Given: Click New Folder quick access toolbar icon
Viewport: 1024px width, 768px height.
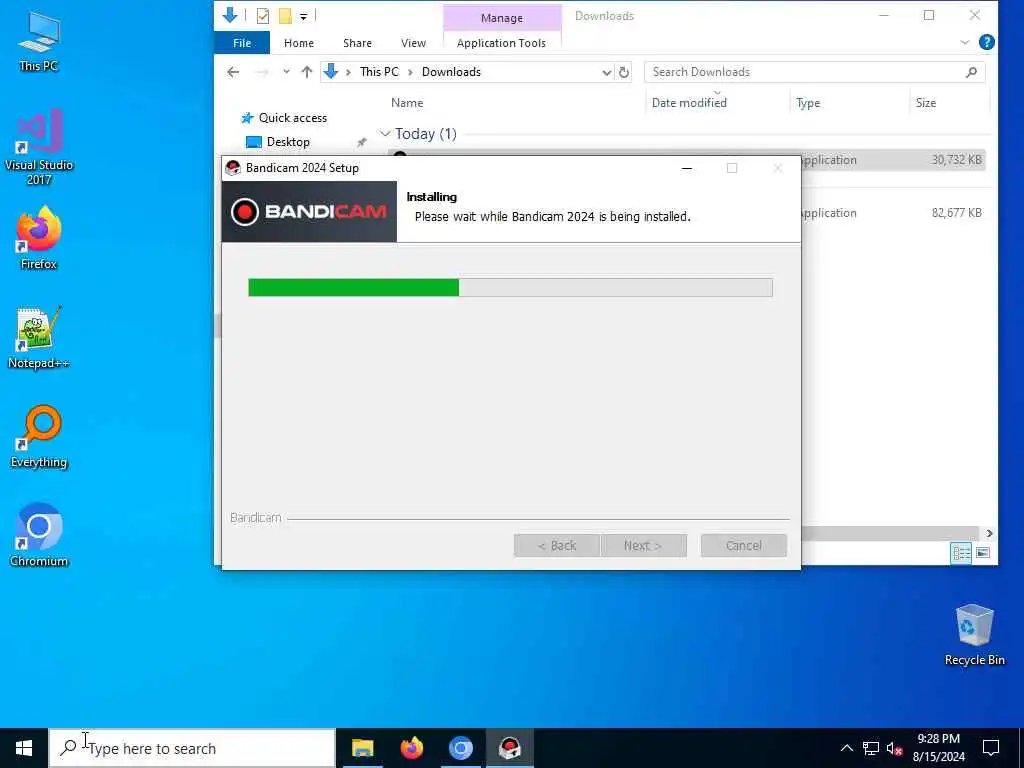Looking at the screenshot, I should click(285, 16).
